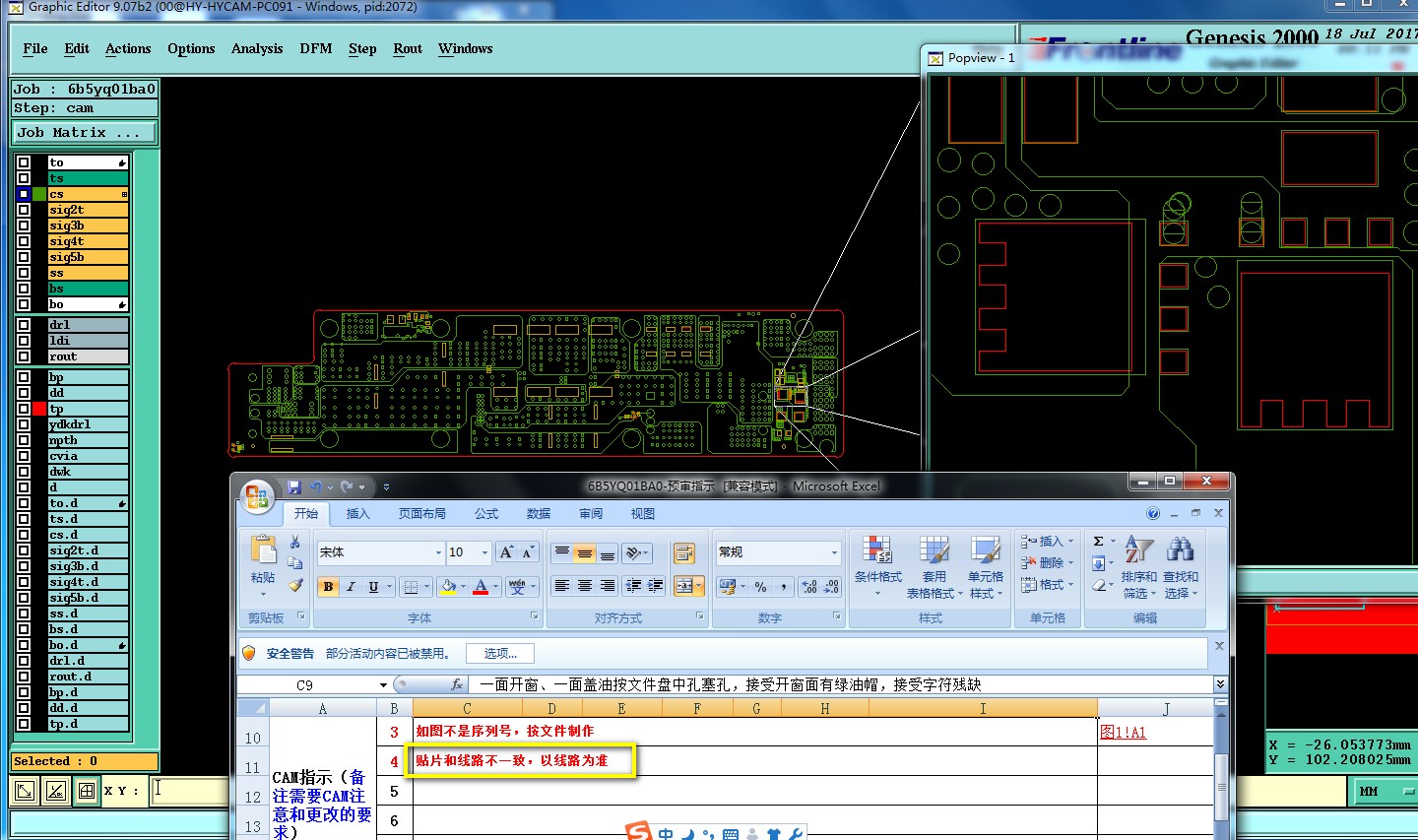Click Excel Help question mark icon
This screenshot has height=840, width=1418.
coord(1153,513)
